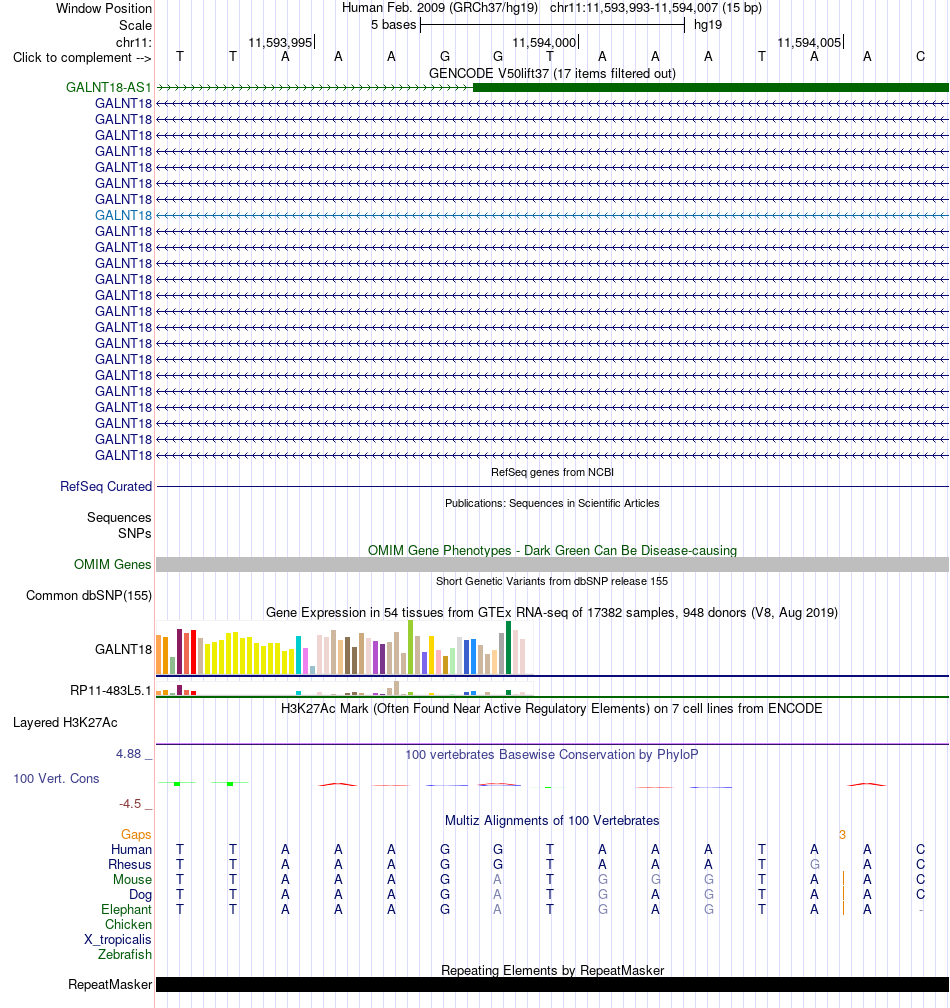Click the -4.5 PhyloP lower scale value
Viewport: 950px width, 1008px height.
130,804
